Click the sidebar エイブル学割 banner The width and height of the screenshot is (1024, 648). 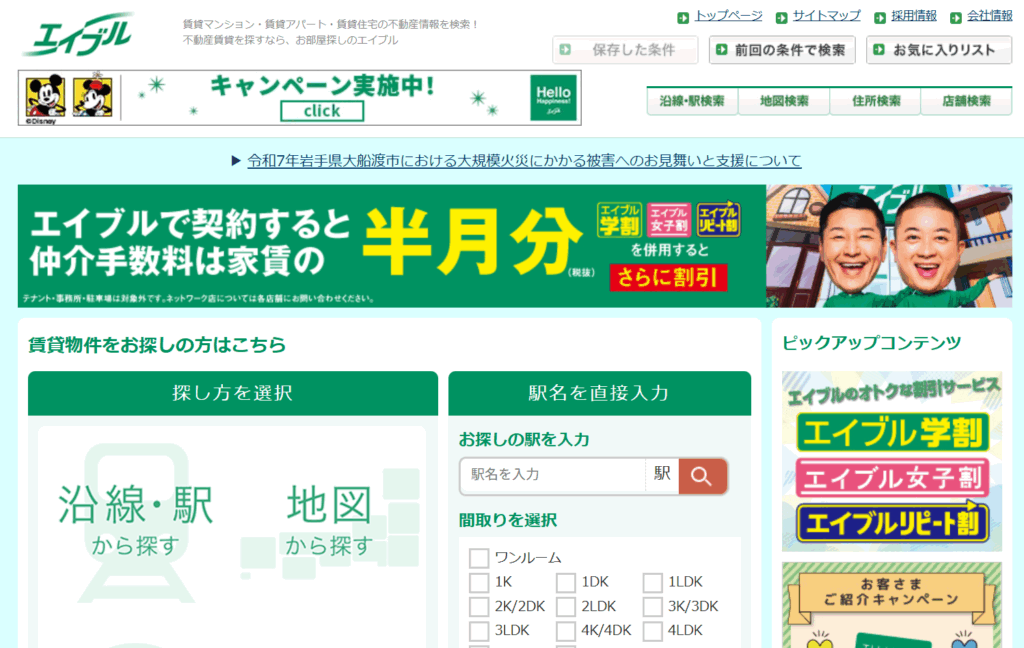[892, 432]
